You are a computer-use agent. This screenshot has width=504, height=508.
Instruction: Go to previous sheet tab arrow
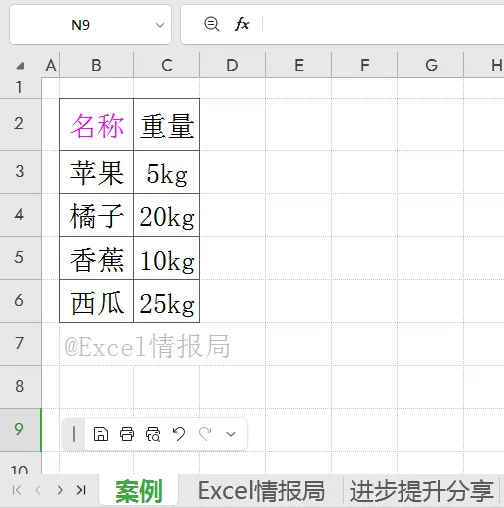click(x=38, y=490)
